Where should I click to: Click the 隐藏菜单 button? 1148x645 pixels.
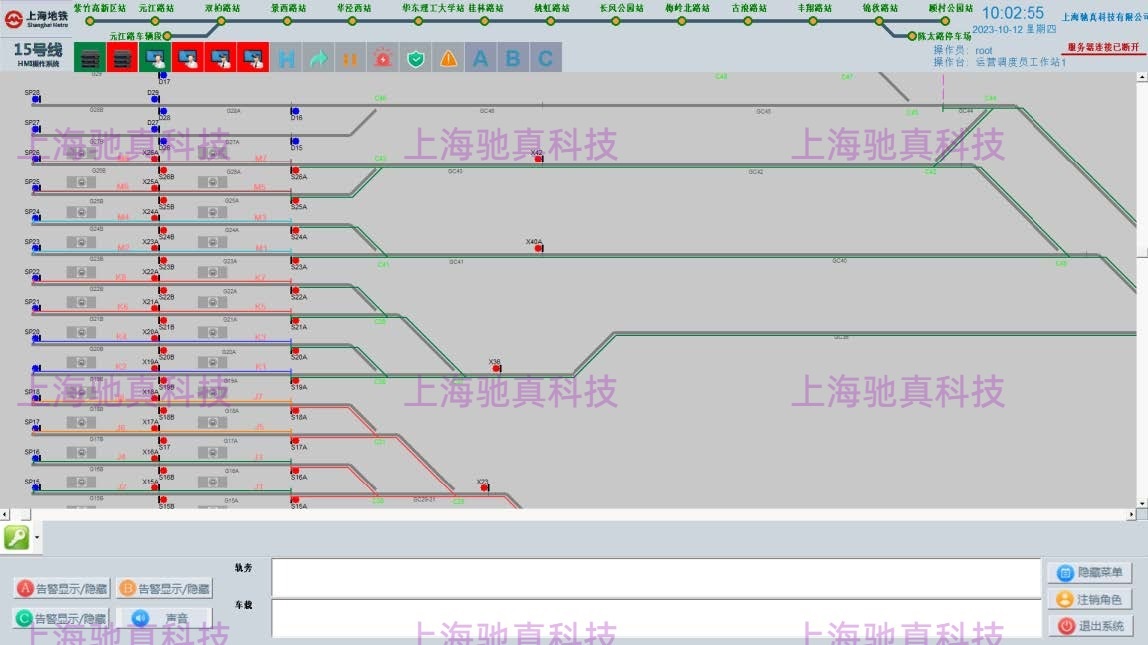coord(1090,573)
